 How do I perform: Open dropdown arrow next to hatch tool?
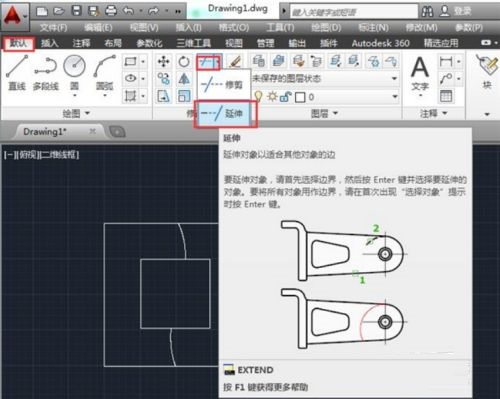point(143,96)
